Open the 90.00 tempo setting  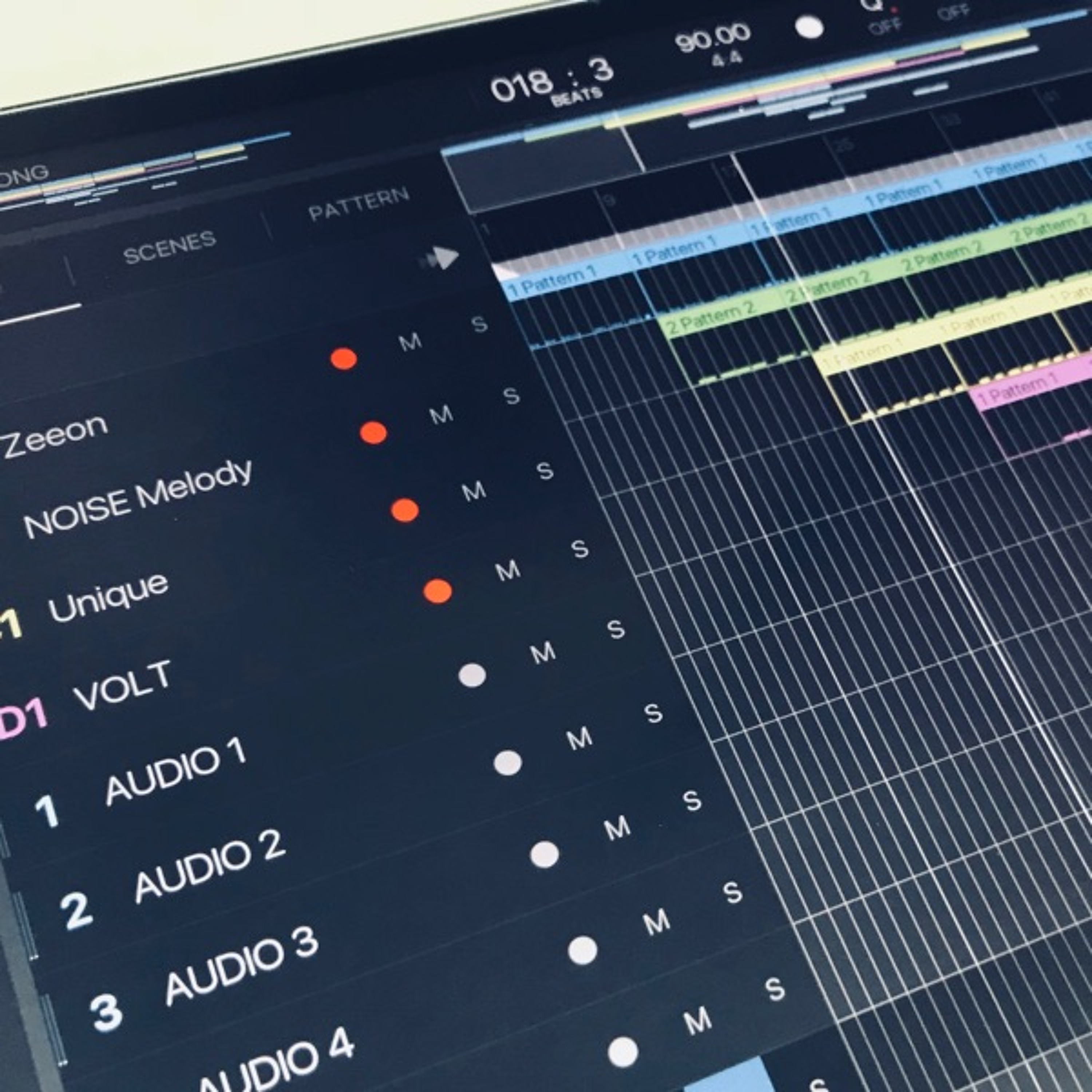pyautogui.click(x=713, y=38)
